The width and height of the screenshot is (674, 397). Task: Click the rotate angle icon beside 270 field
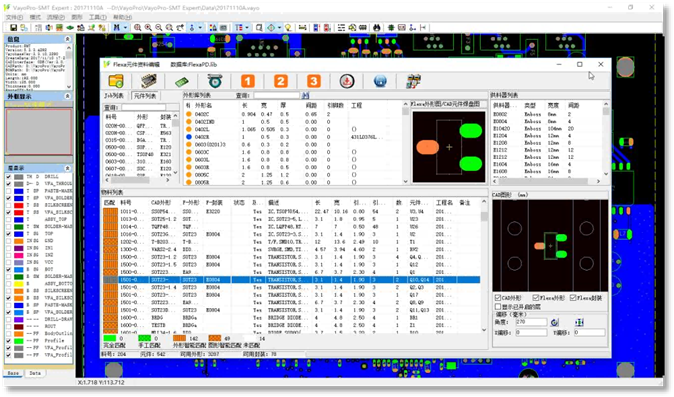(x=555, y=322)
